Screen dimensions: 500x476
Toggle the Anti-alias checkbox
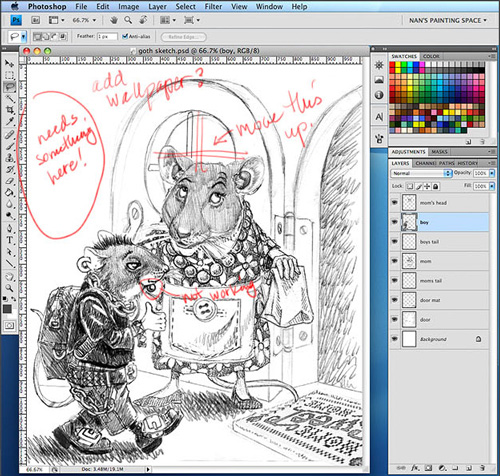pyautogui.click(x=125, y=36)
